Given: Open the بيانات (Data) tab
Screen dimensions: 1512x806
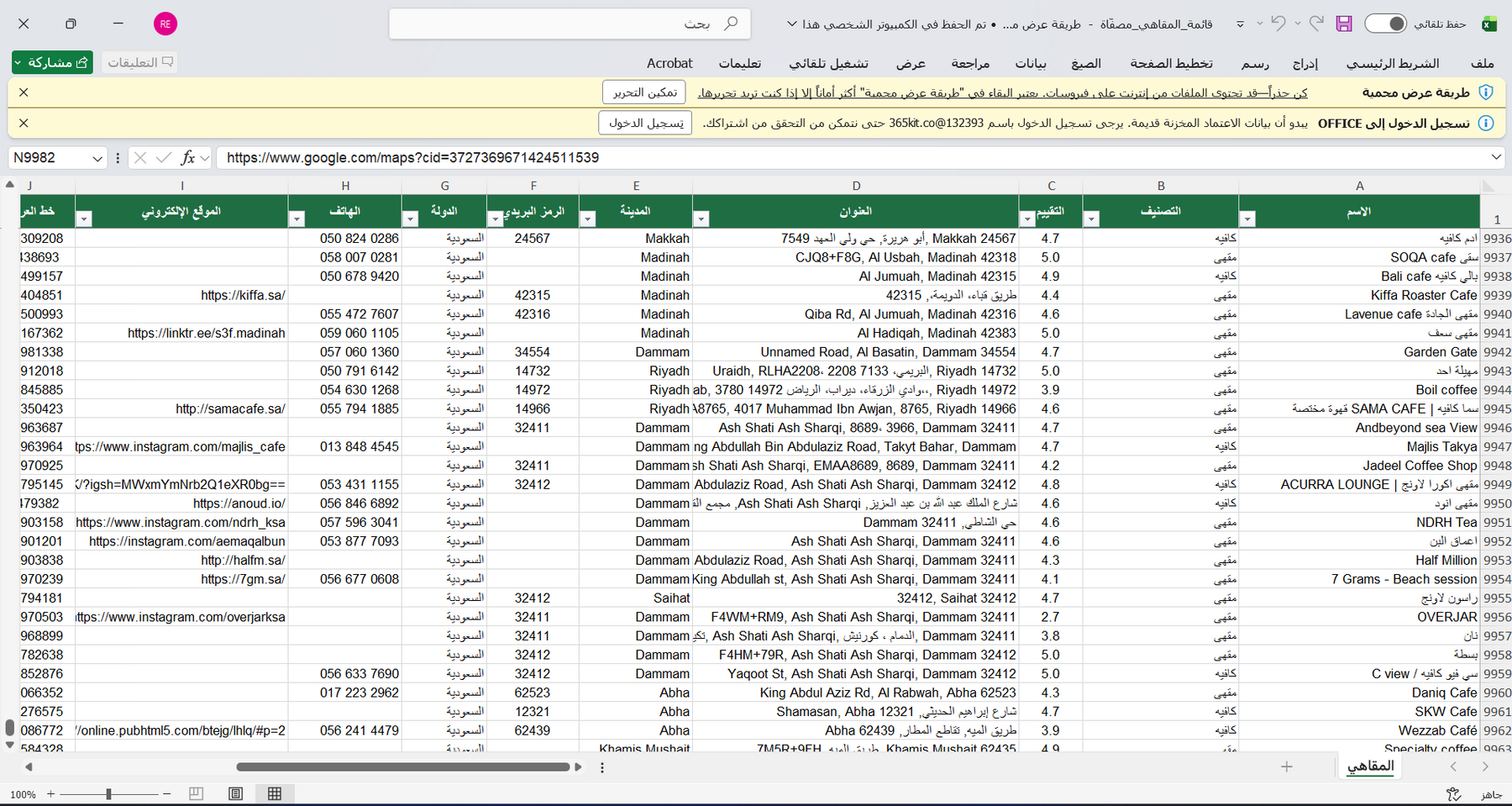Looking at the screenshot, I should click(x=1031, y=63).
